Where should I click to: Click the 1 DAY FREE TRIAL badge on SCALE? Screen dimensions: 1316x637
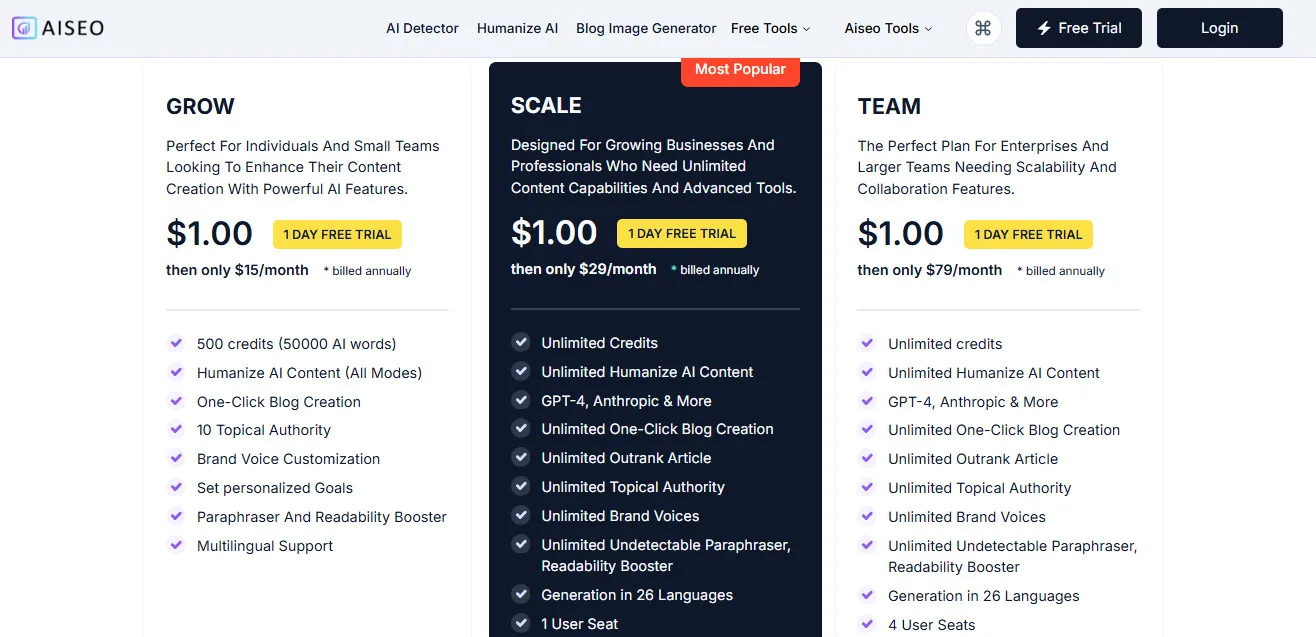[681, 233]
